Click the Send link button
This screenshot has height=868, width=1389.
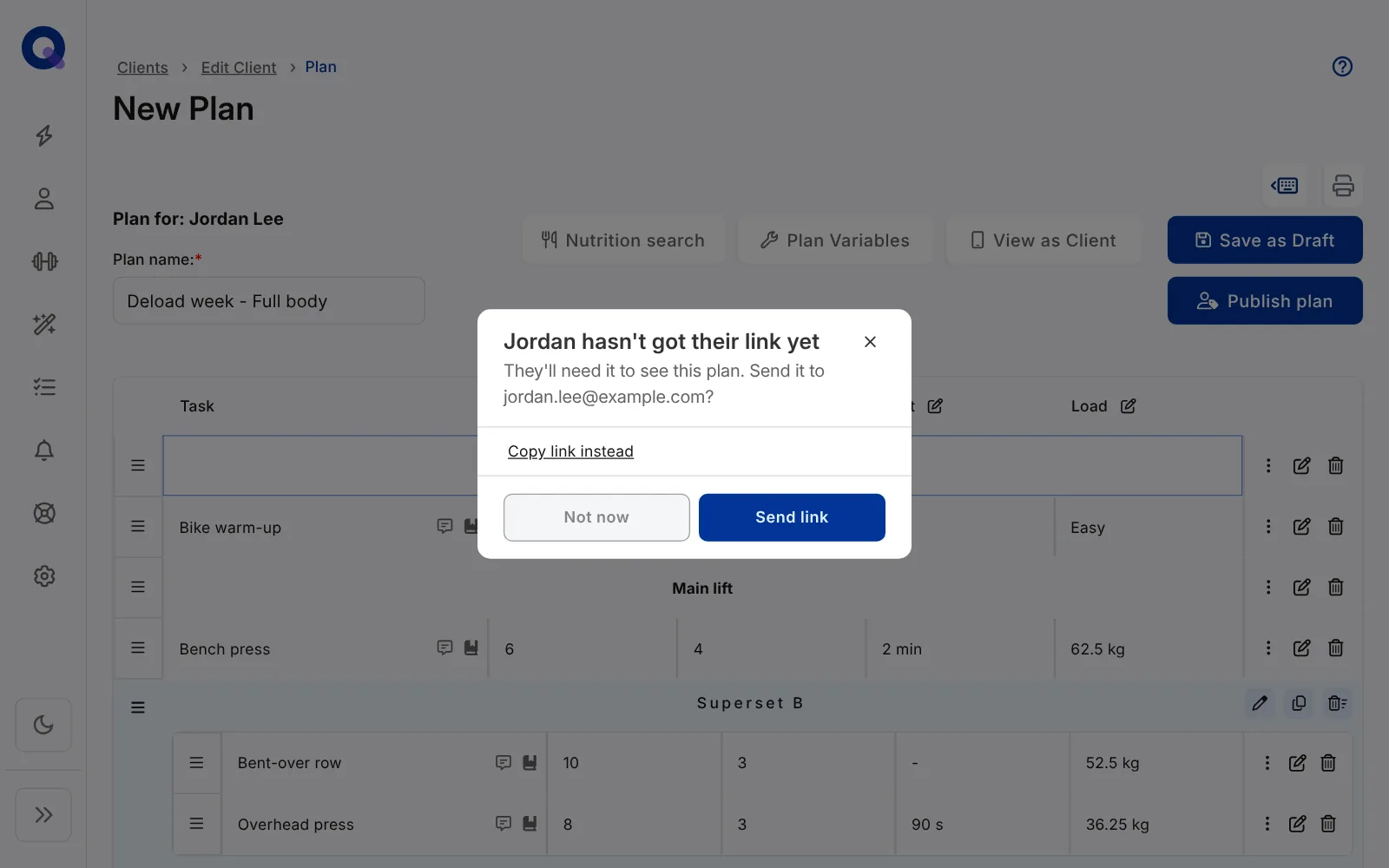pos(792,517)
